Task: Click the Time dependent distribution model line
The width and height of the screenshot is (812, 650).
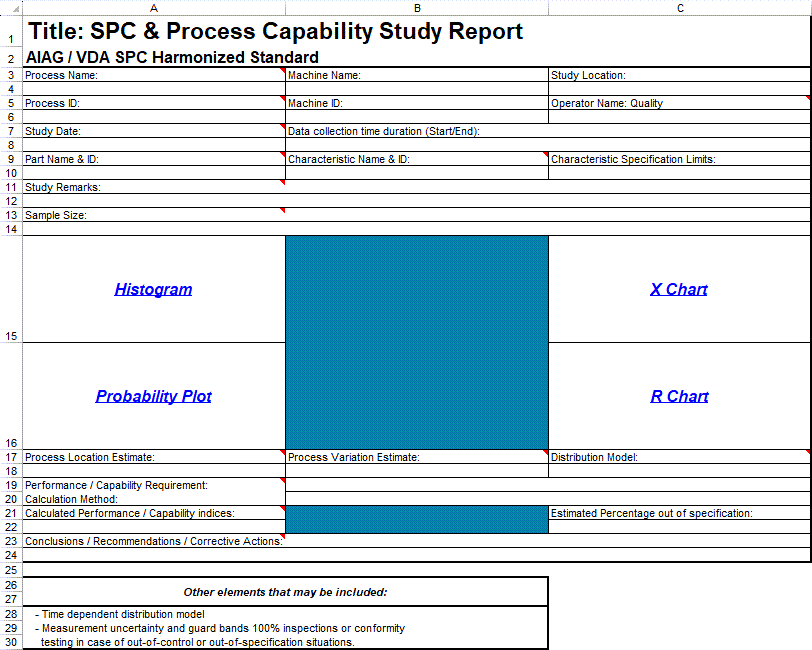Action: 120,614
